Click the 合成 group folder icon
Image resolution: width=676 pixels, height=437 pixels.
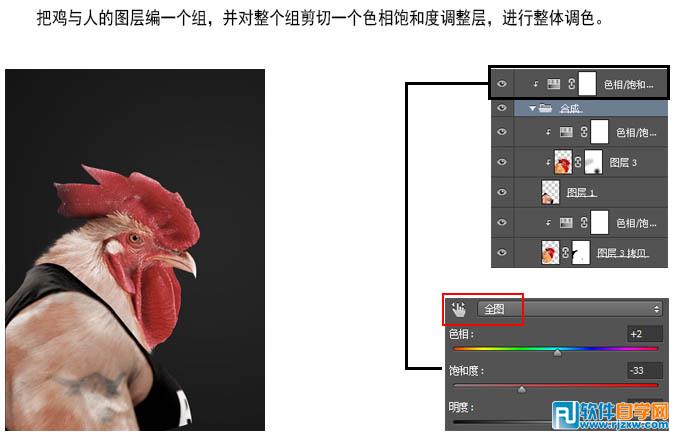click(x=545, y=108)
